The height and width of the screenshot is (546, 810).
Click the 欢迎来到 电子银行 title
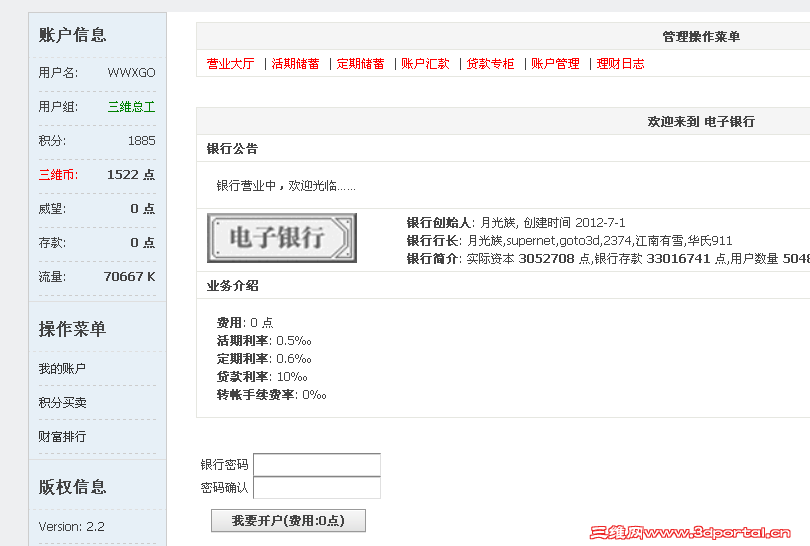pyautogui.click(x=701, y=121)
